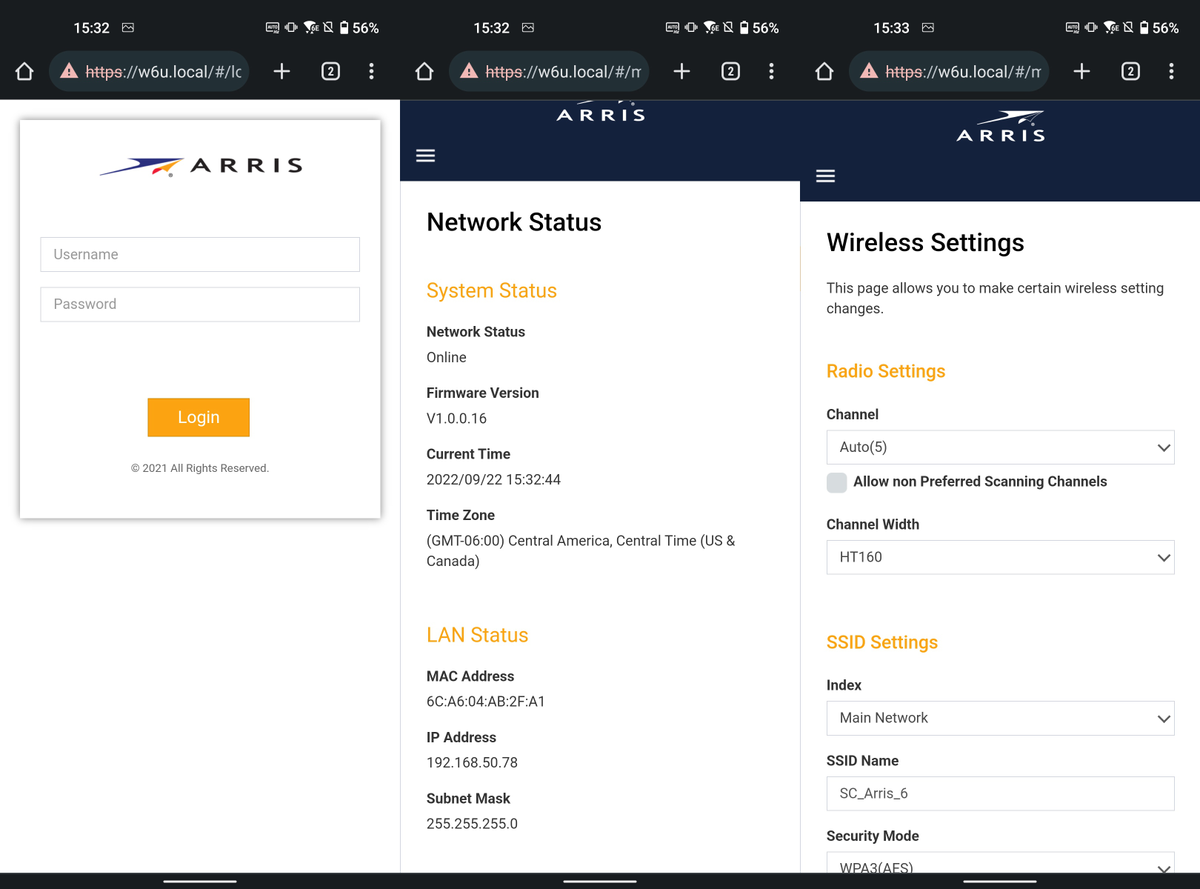The image size is (1200, 889).
Task: Click the orange Login button
Action: 198,417
